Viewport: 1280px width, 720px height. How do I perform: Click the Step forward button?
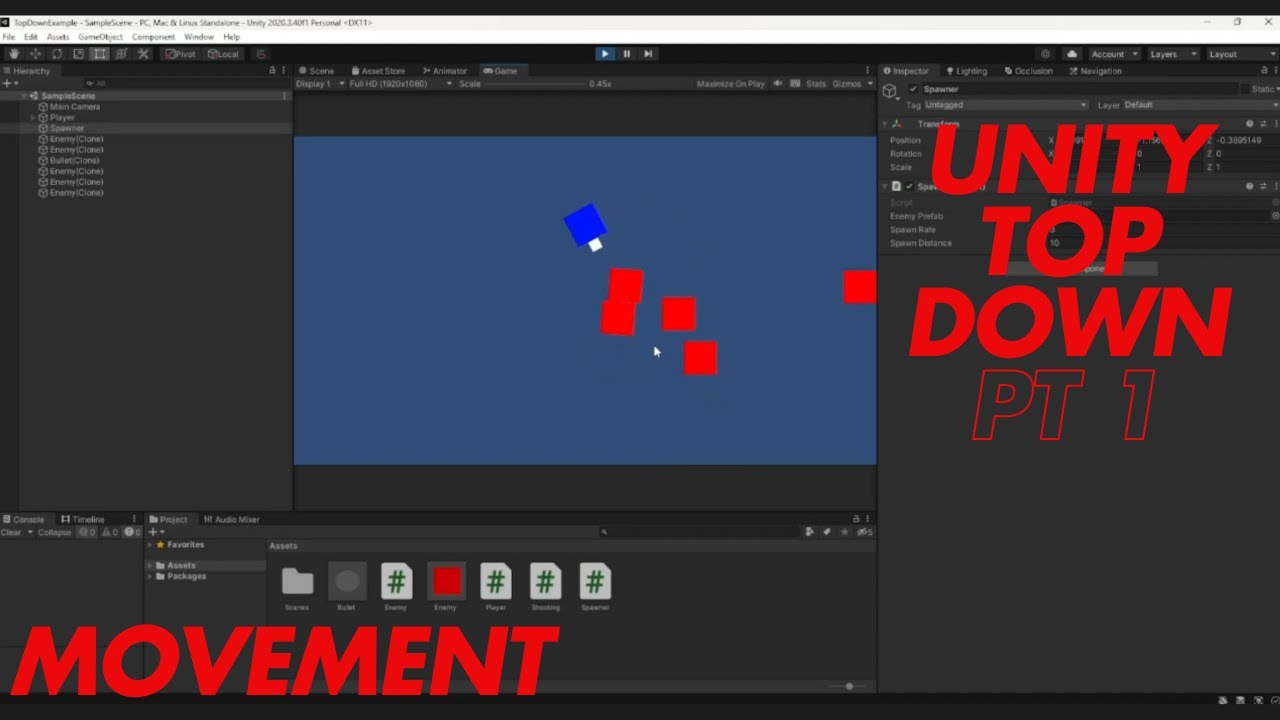(x=648, y=54)
